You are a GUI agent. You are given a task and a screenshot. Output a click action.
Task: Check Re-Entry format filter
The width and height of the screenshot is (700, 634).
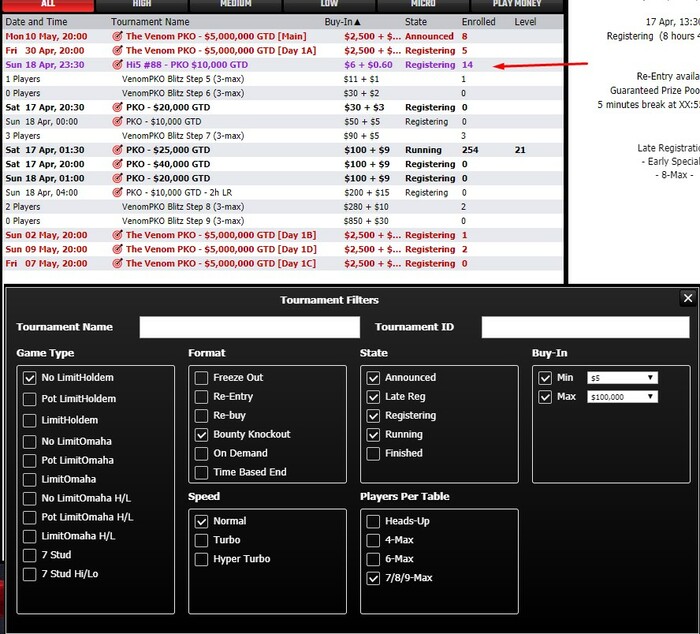point(201,396)
